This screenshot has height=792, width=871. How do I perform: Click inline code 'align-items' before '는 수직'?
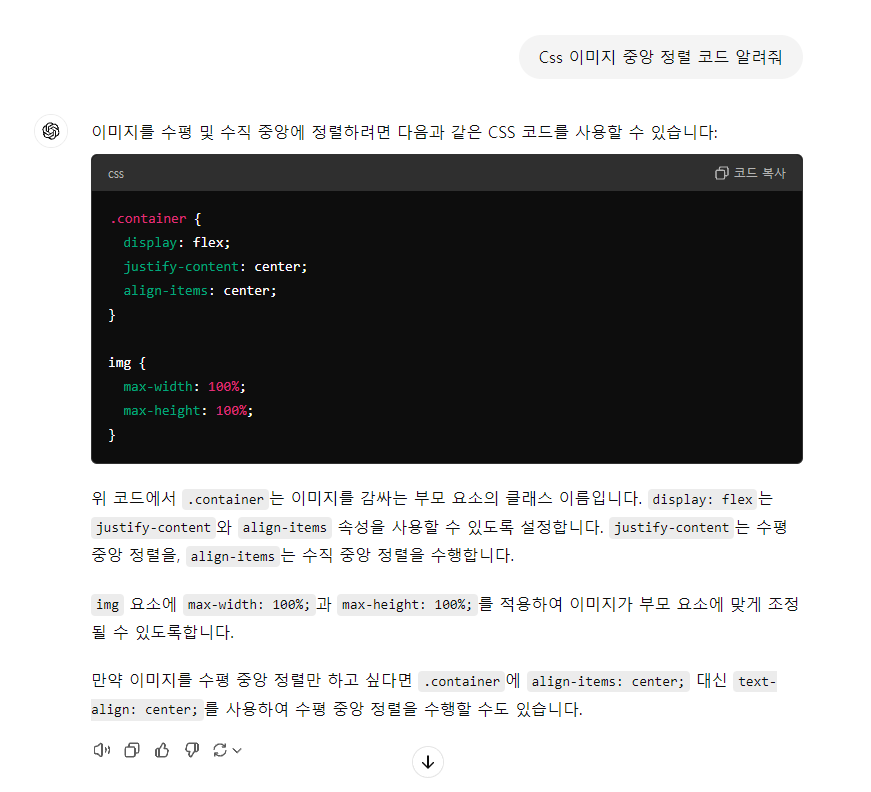point(233,556)
